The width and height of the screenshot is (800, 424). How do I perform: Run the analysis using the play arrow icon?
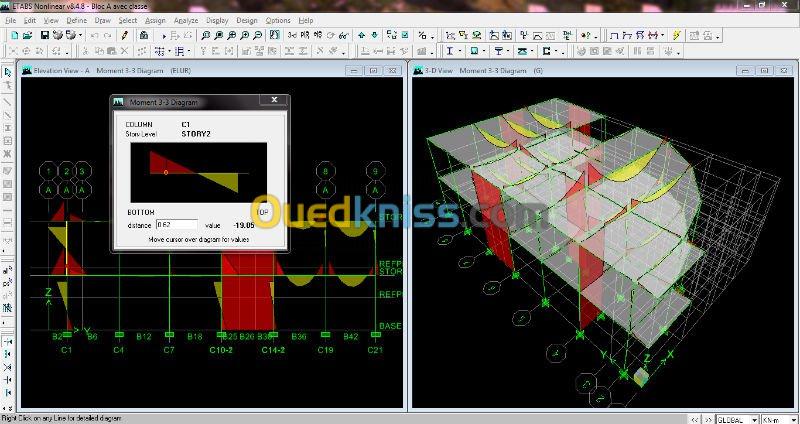pyautogui.click(x=164, y=36)
